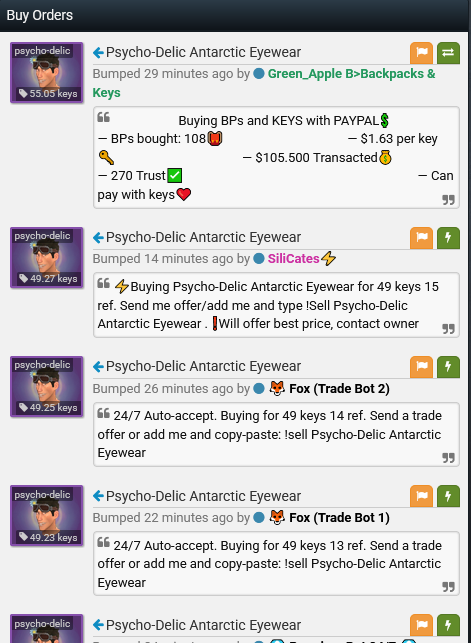Screen dimensions: 471x643
Task: Open trade offer icon for Green_Apple listing
Action: point(448,53)
